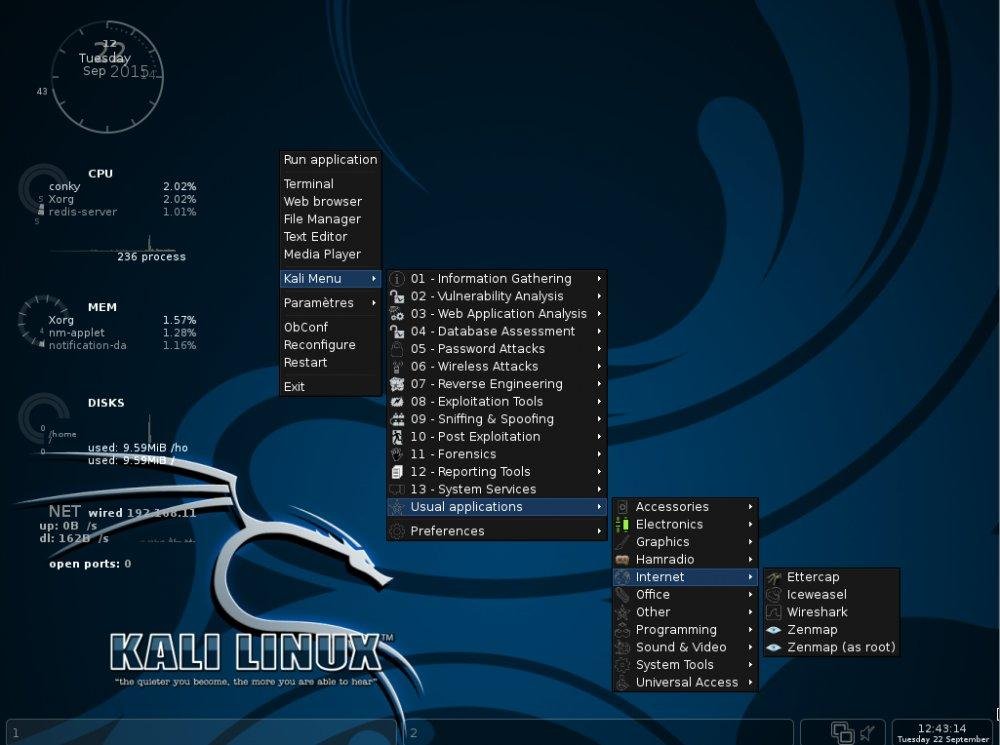Click the volume speaker tray icon
Viewport: 1000px width, 745px height.
tap(868, 732)
